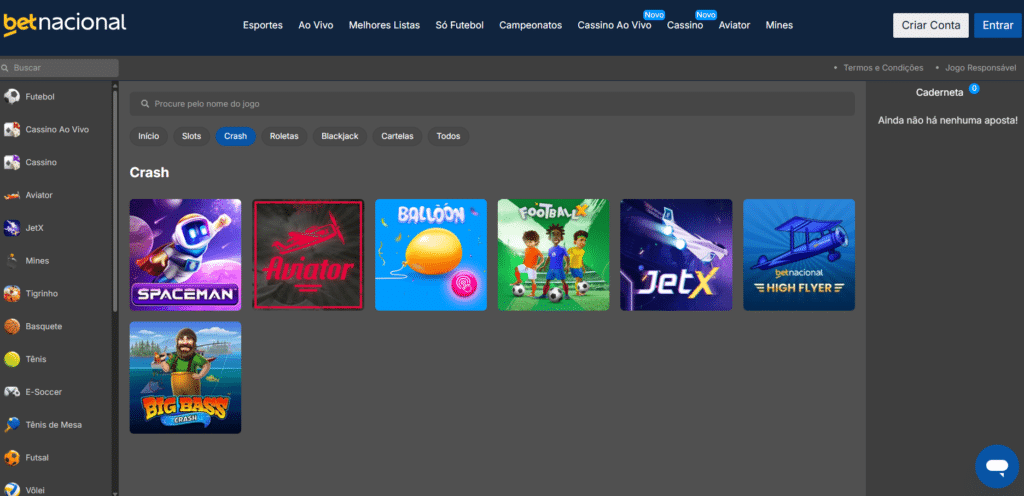Click the magnifier icon in game search

click(145, 104)
